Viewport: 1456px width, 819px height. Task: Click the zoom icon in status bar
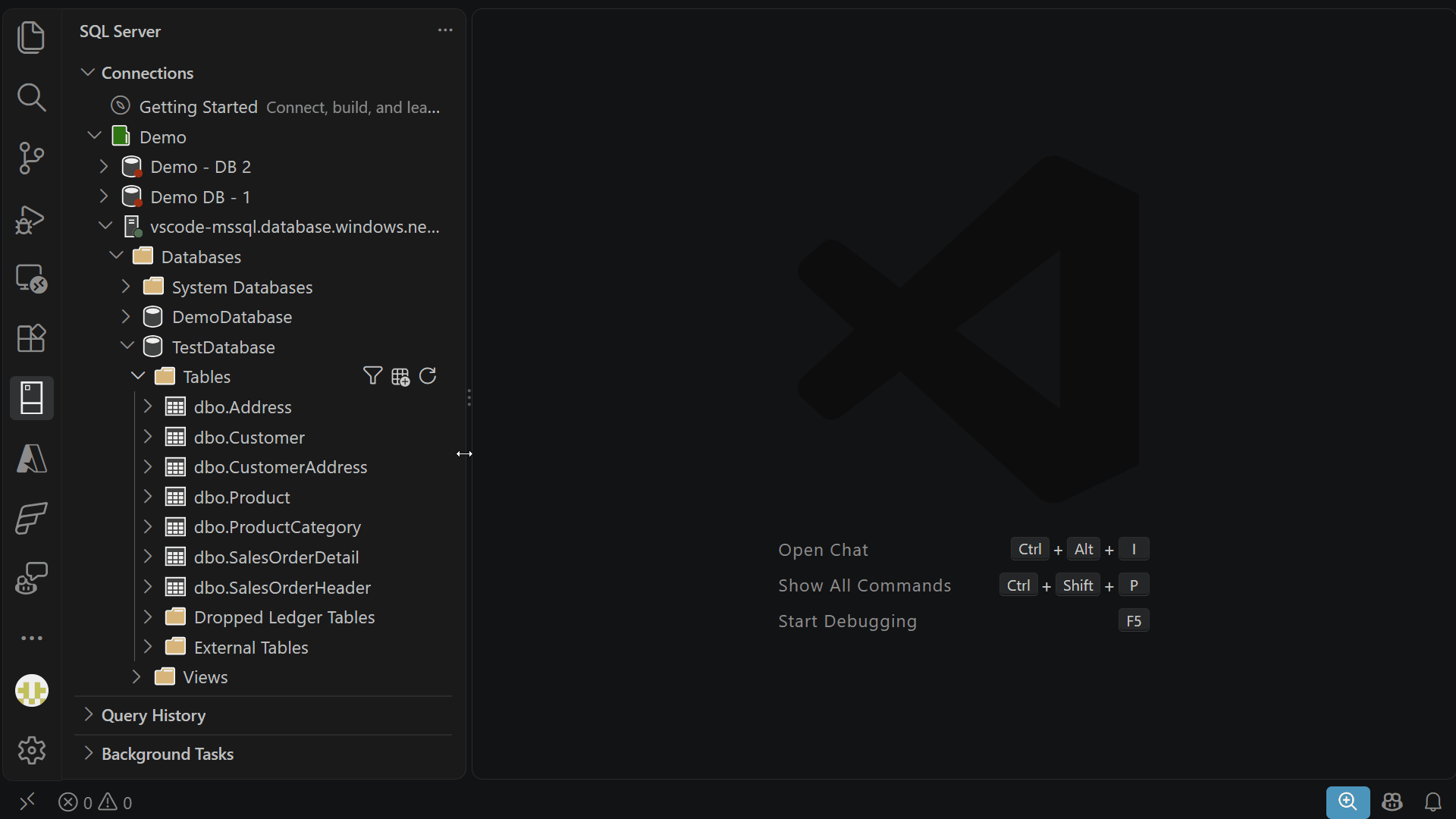click(x=1348, y=802)
